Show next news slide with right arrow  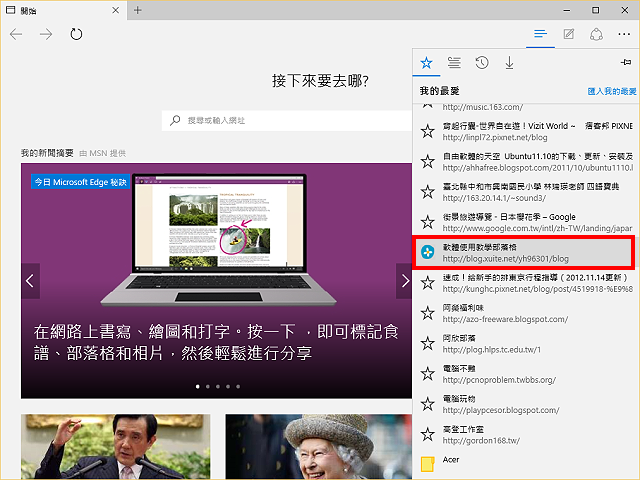pos(405,281)
